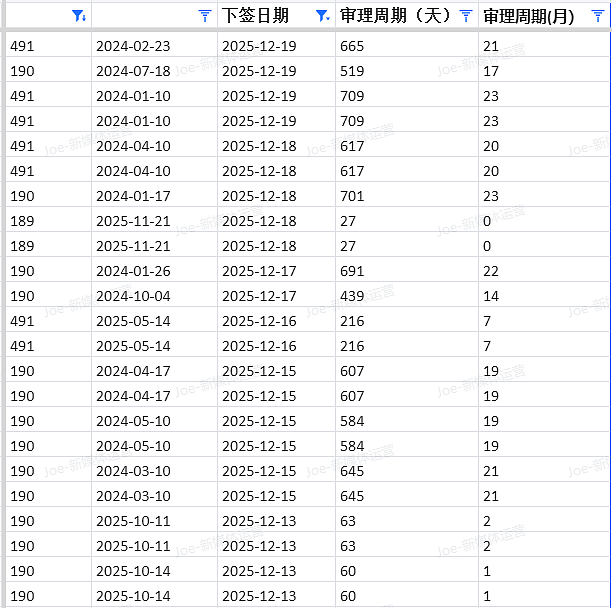Screen dimensions: 612x608
Task: Select 2025-12-17 in the 439-day row
Action: pyautogui.click(x=276, y=296)
